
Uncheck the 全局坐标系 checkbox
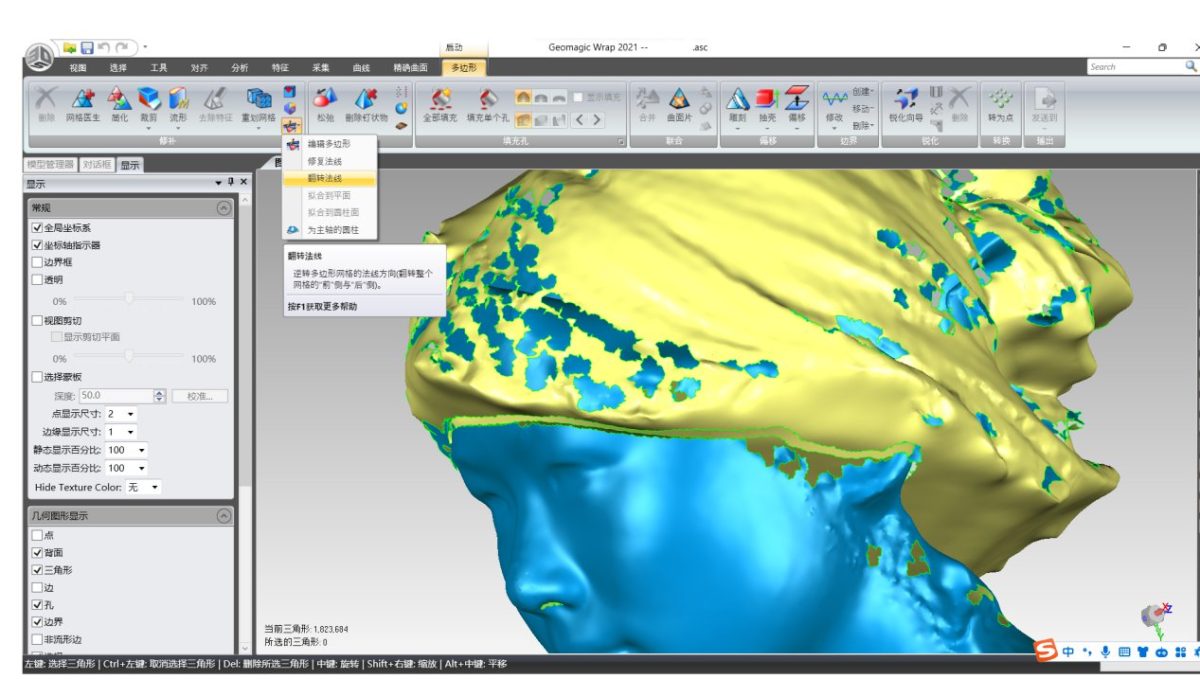[37, 228]
